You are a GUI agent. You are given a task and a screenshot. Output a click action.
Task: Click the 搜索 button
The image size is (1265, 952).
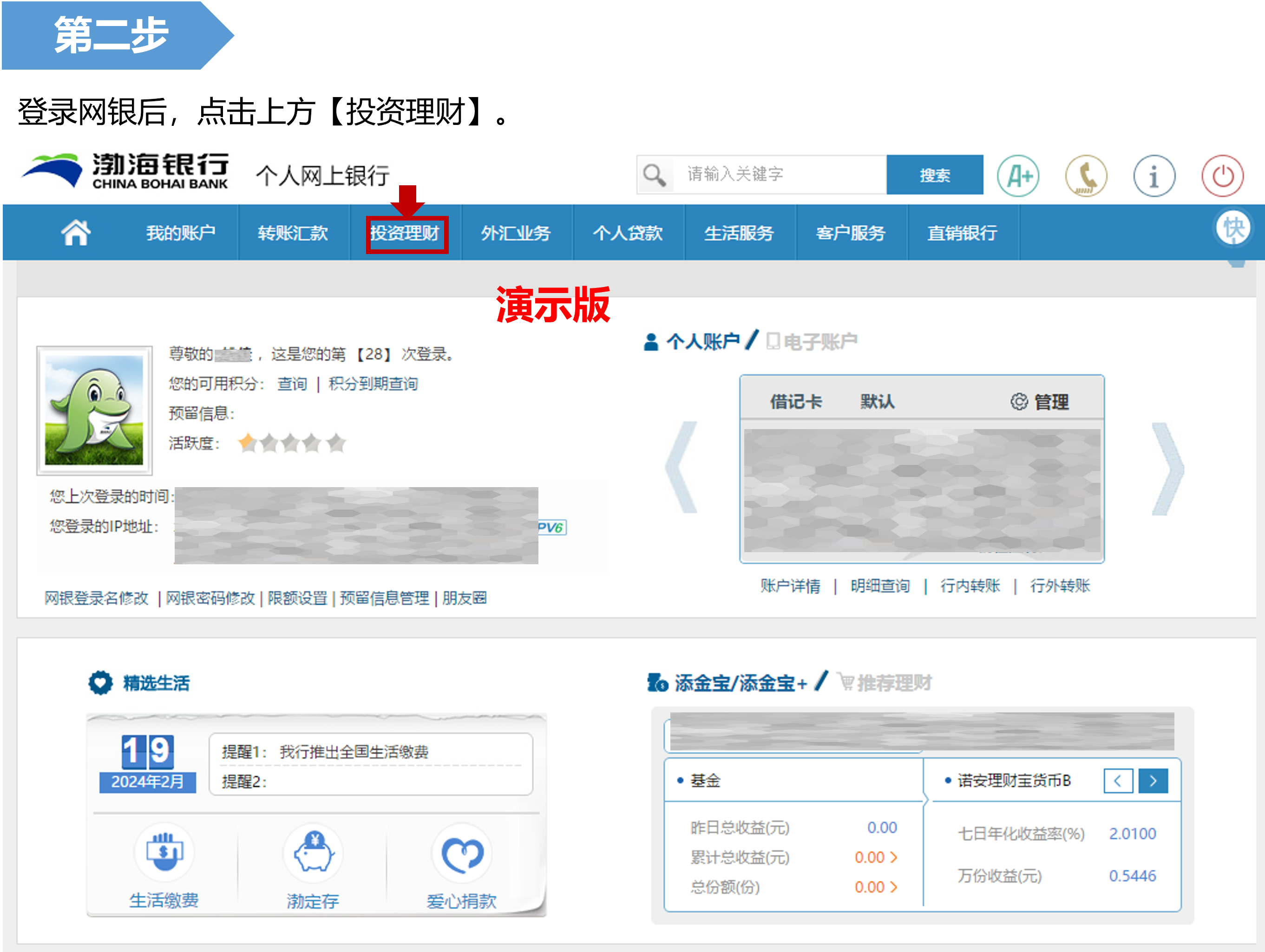click(935, 175)
